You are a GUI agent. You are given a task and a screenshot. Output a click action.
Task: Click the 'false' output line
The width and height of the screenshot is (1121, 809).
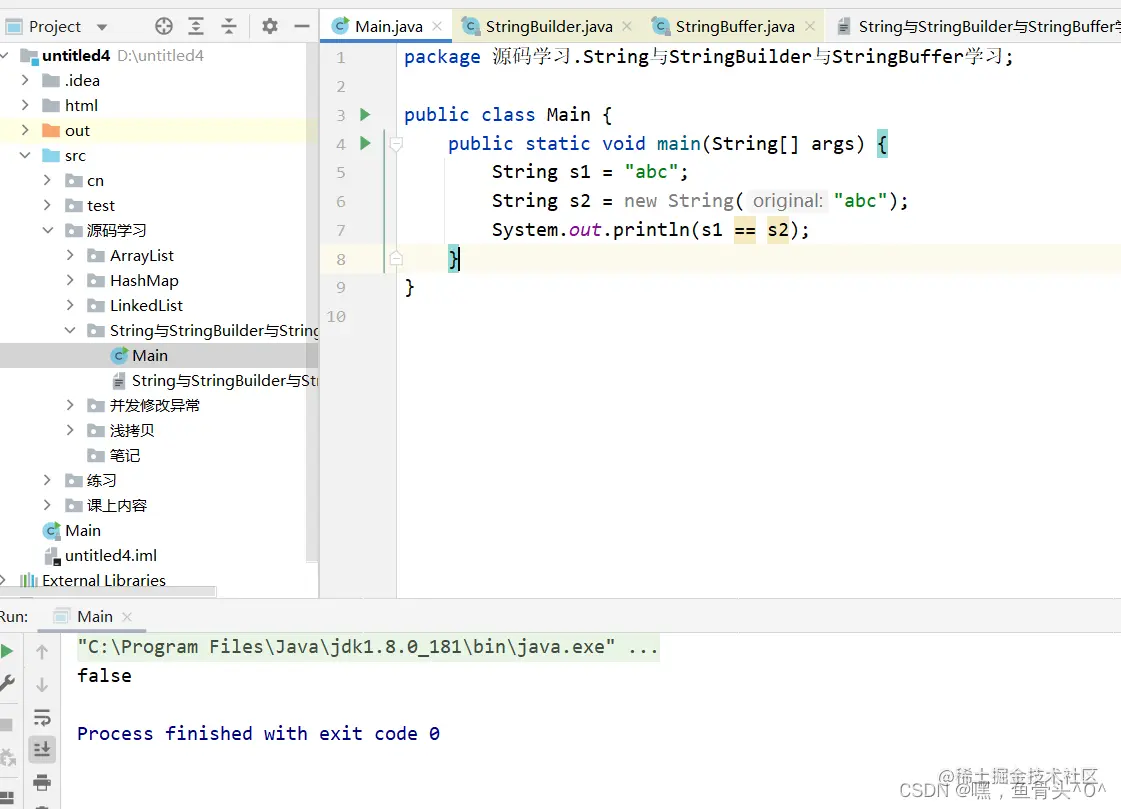104,676
